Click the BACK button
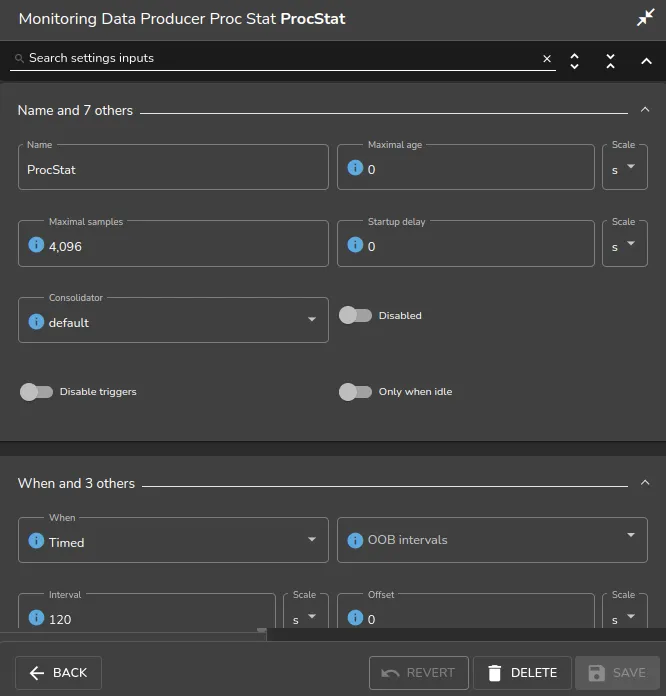Image resolution: width=666 pixels, height=696 pixels. pyautogui.click(x=59, y=673)
